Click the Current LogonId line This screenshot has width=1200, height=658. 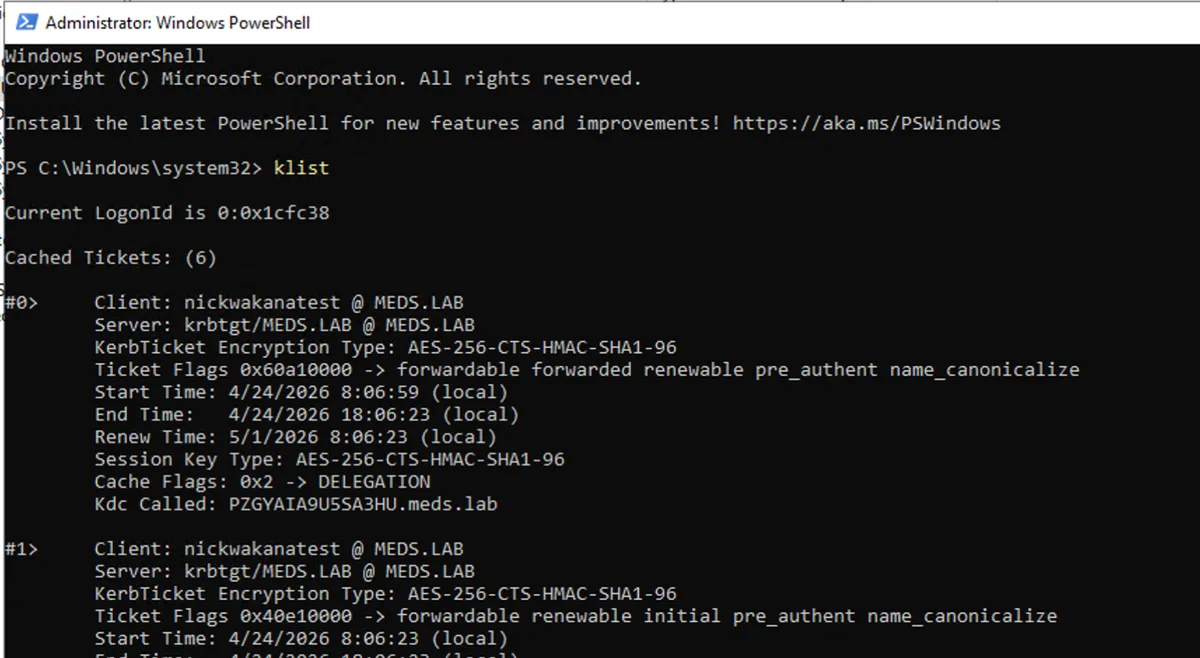click(x=167, y=212)
